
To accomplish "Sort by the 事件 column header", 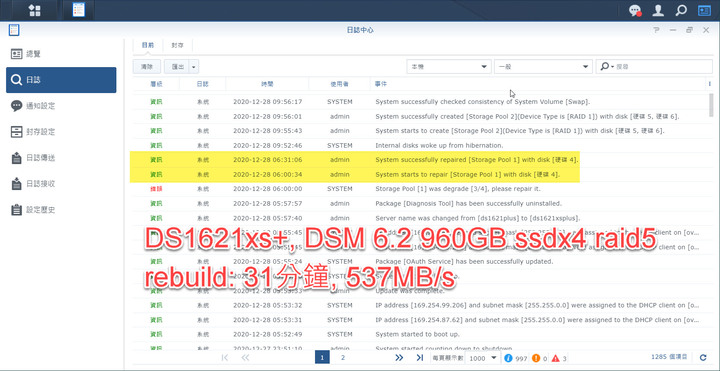I will coord(537,84).
